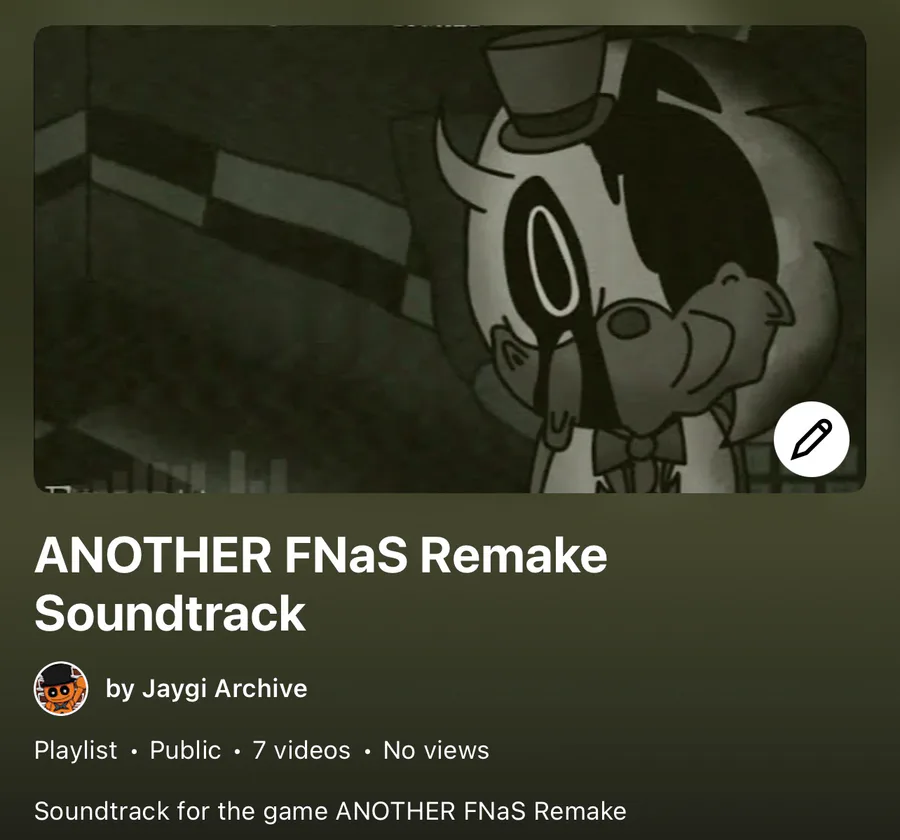Click the word "ANOTHER" in the title

click(153, 555)
